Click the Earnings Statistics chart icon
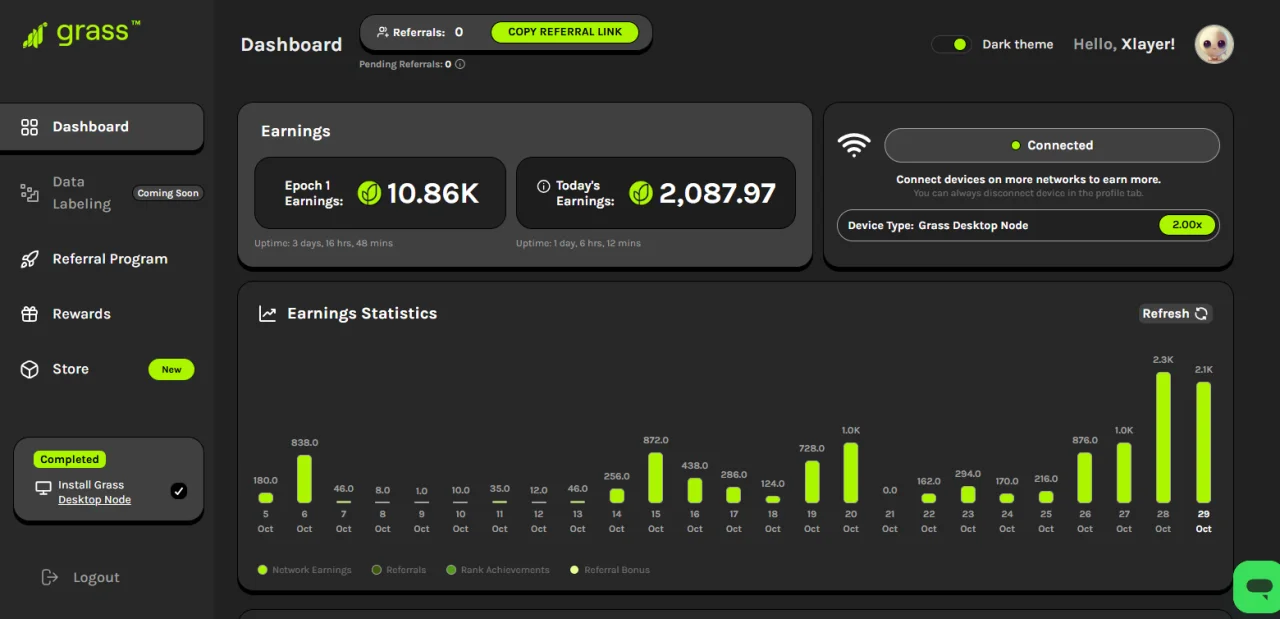Screen dimensions: 1280x619 pyautogui.click(x=268, y=314)
